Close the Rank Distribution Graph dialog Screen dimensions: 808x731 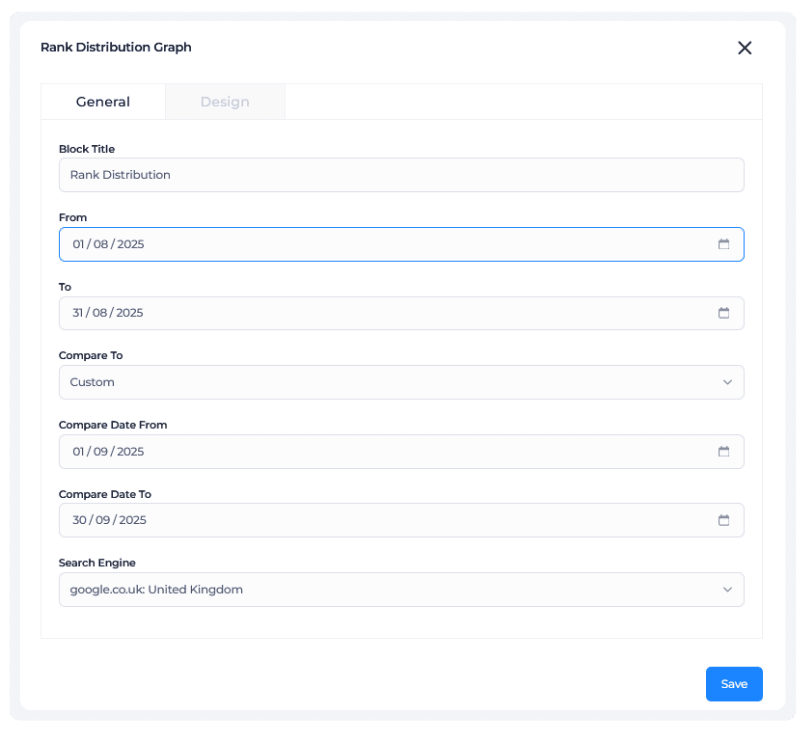pos(744,47)
